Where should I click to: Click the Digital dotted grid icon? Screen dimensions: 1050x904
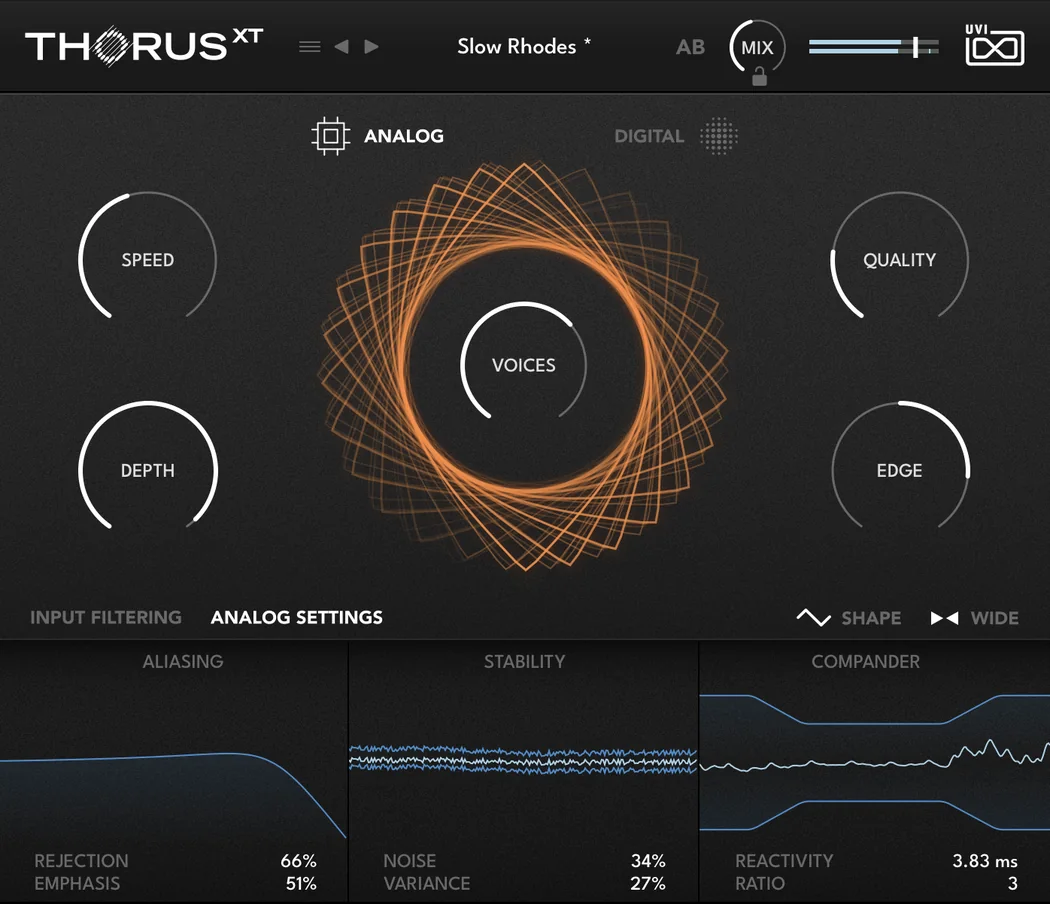click(719, 136)
